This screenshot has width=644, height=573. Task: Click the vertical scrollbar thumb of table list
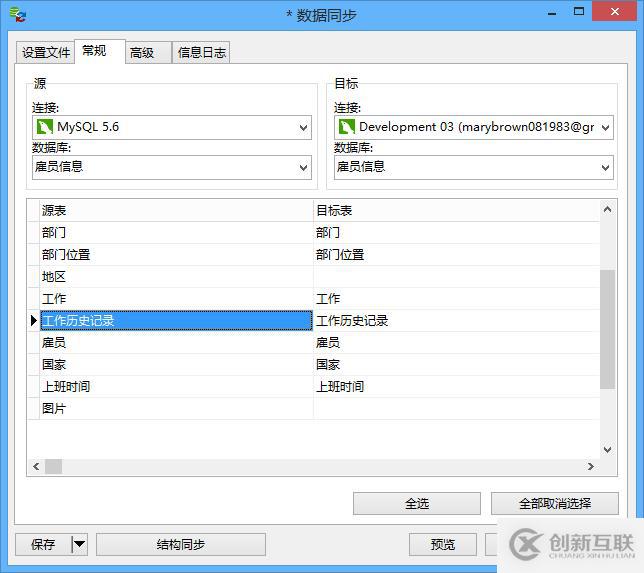click(x=607, y=329)
